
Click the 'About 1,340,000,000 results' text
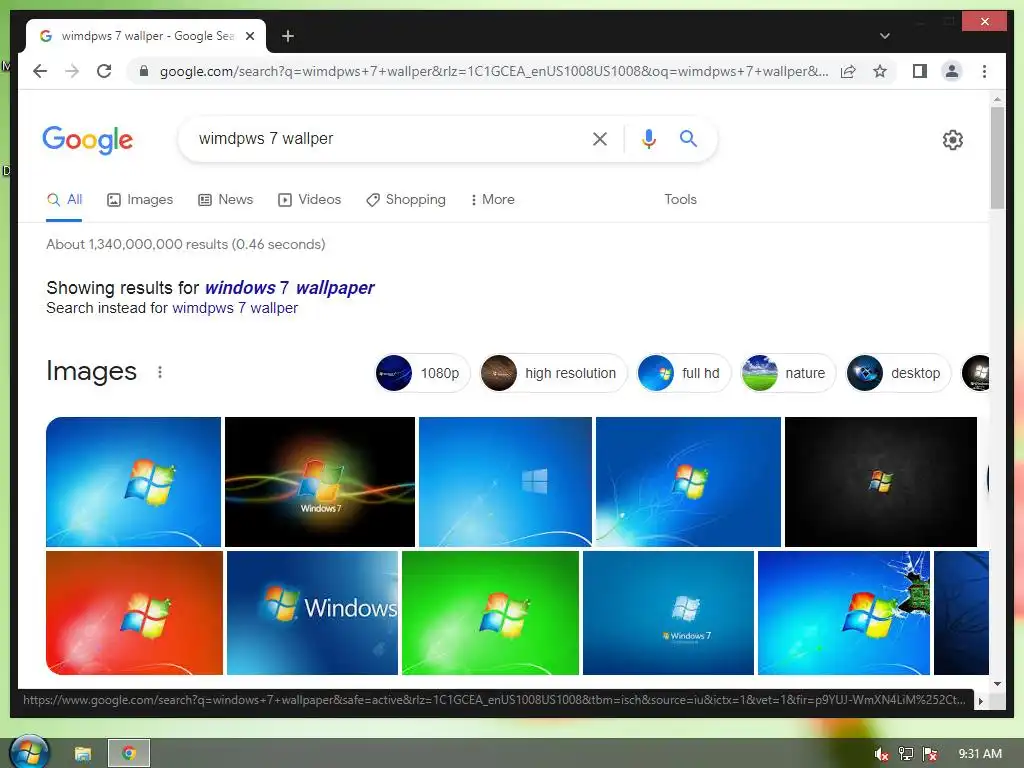[x=185, y=244]
